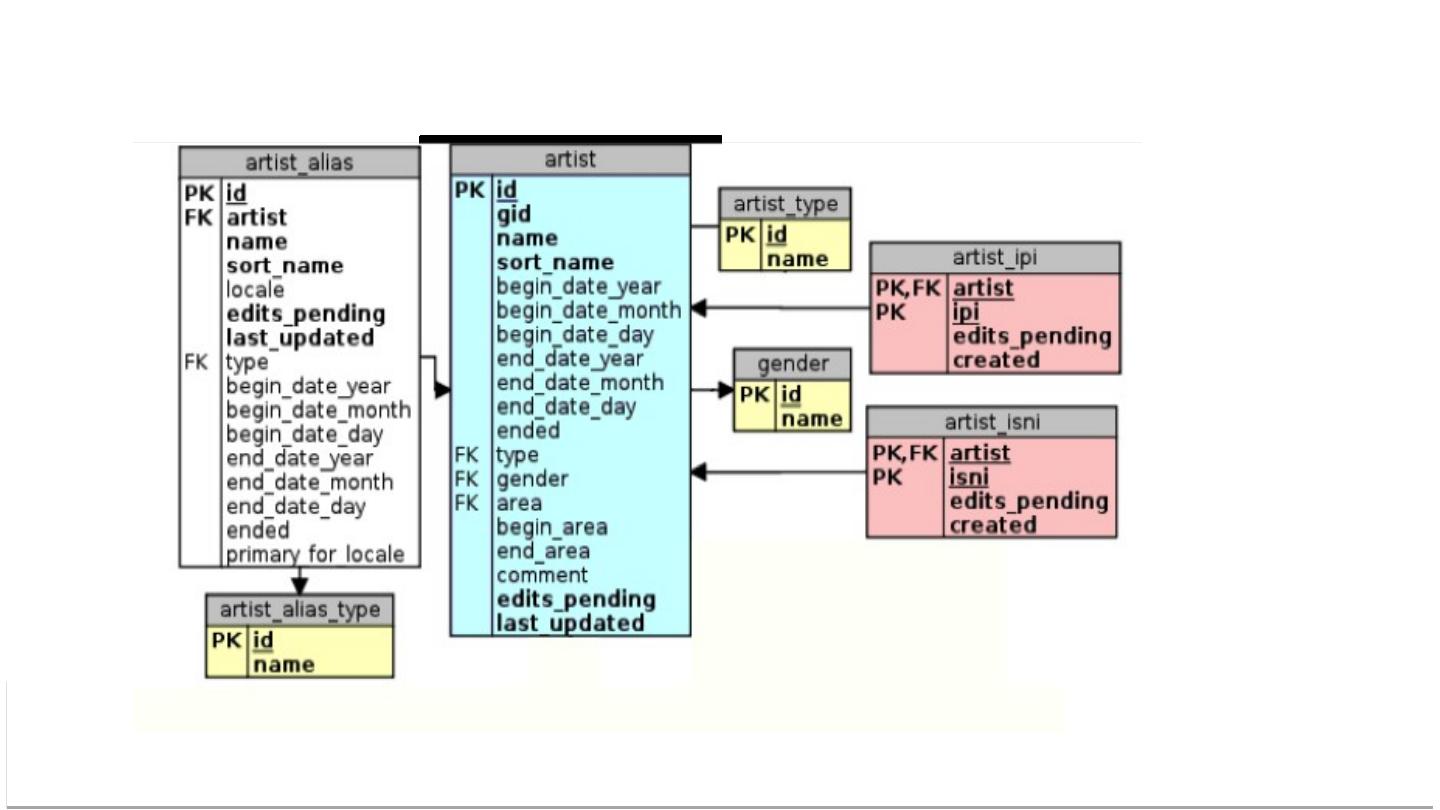Select the created field in artist_ipi

click(x=996, y=360)
